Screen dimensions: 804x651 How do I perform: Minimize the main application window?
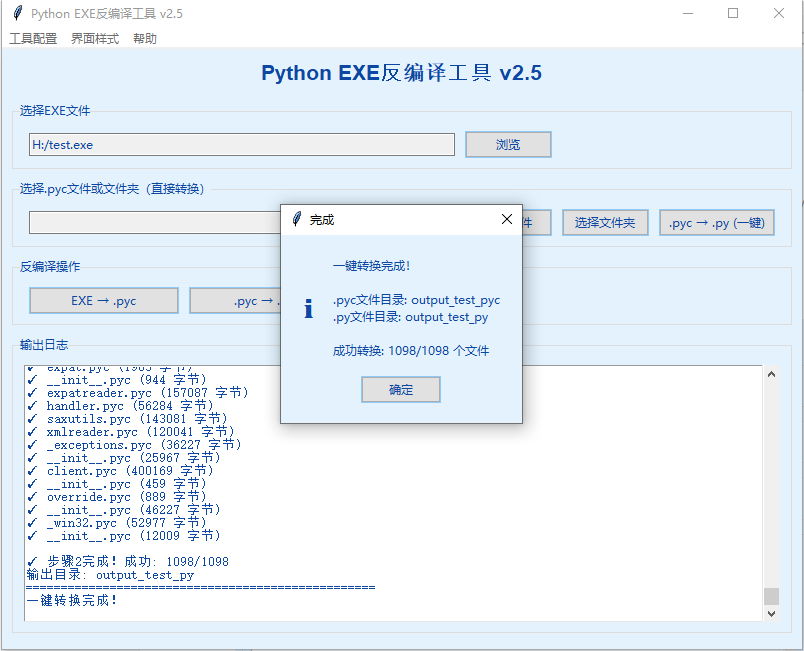click(688, 13)
